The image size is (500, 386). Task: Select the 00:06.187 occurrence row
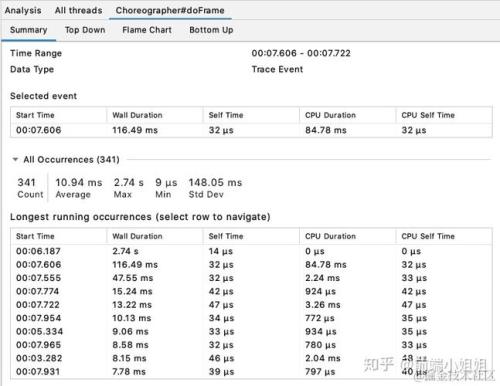251,251
